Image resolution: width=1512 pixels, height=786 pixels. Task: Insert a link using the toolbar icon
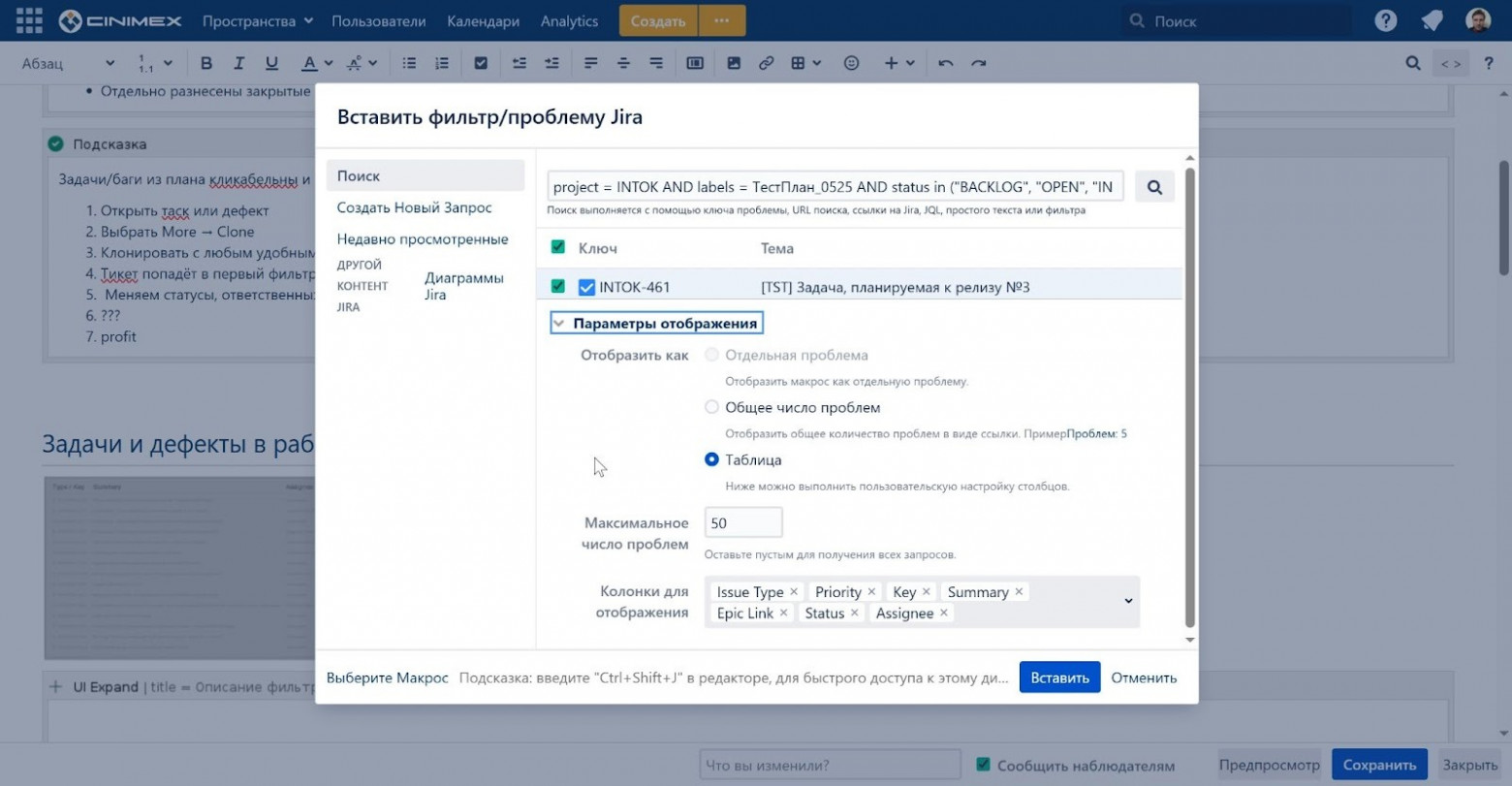click(767, 62)
